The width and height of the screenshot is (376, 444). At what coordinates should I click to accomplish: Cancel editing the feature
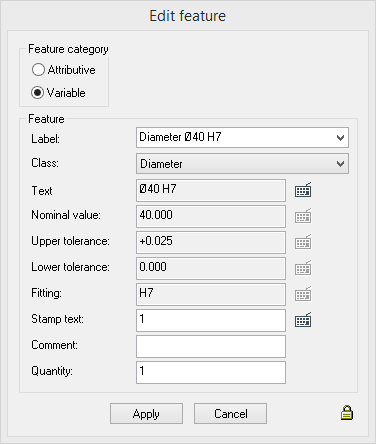[x=230, y=414]
